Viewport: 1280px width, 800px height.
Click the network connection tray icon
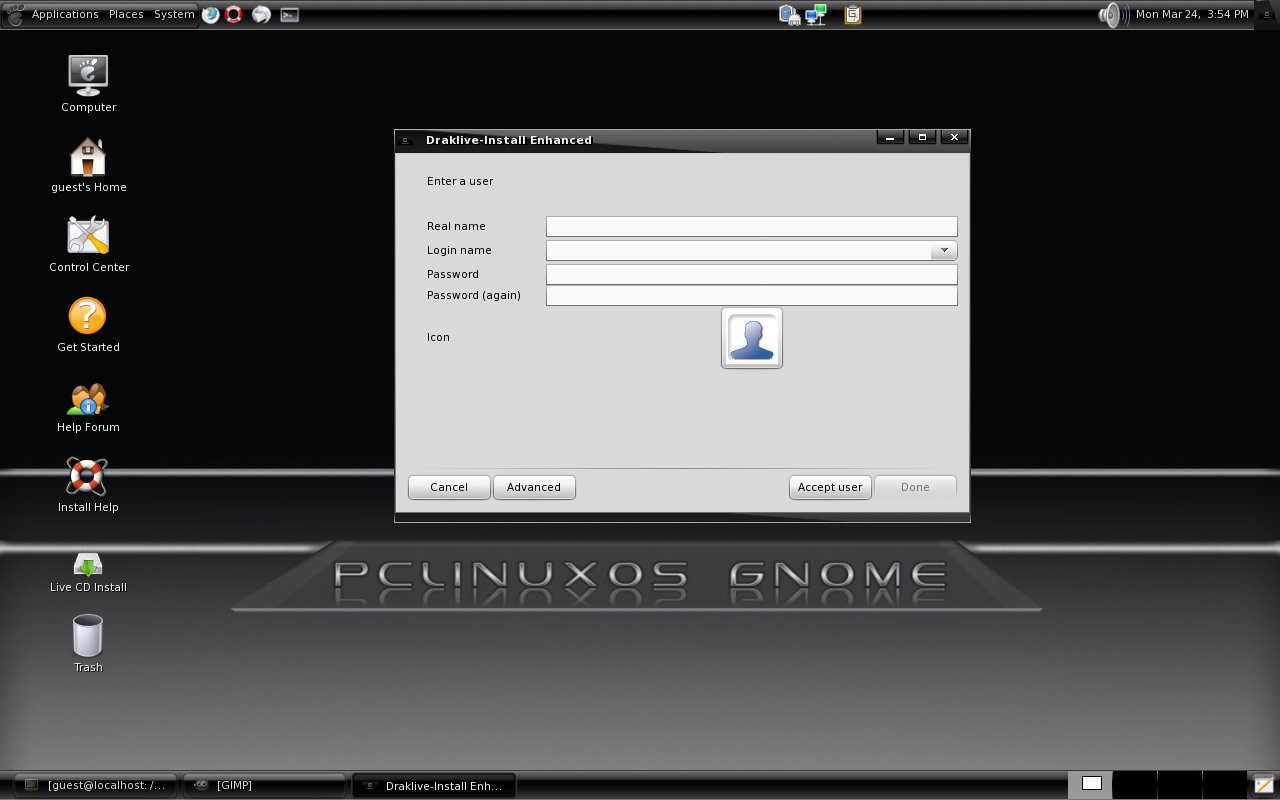pos(817,14)
